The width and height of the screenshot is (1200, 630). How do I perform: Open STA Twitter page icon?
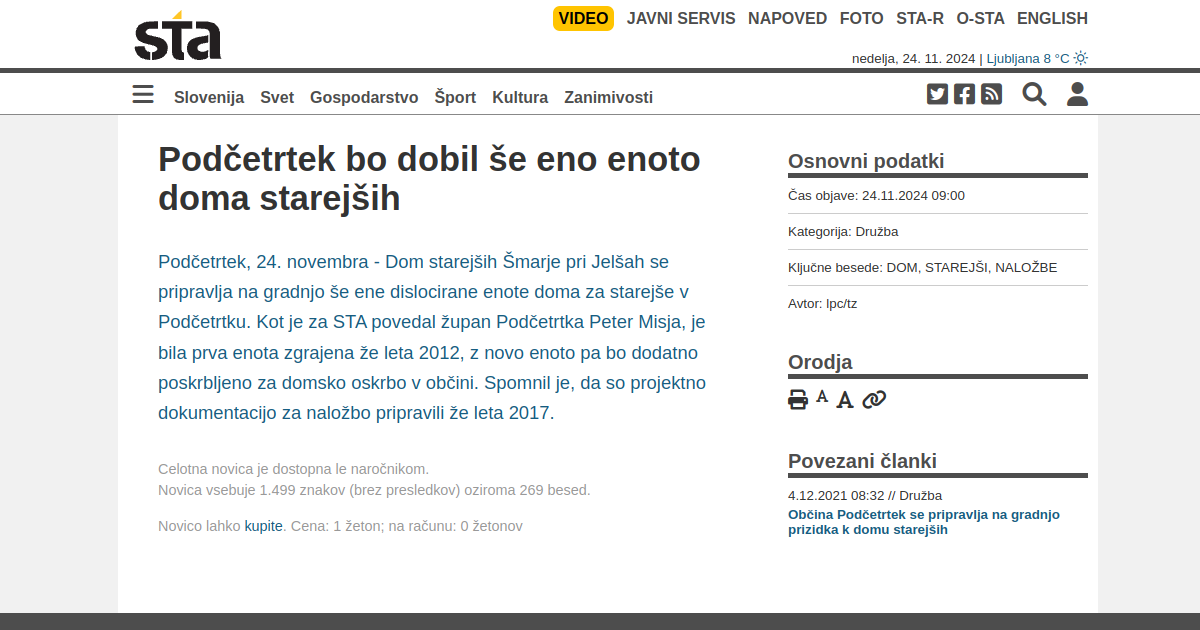click(937, 94)
